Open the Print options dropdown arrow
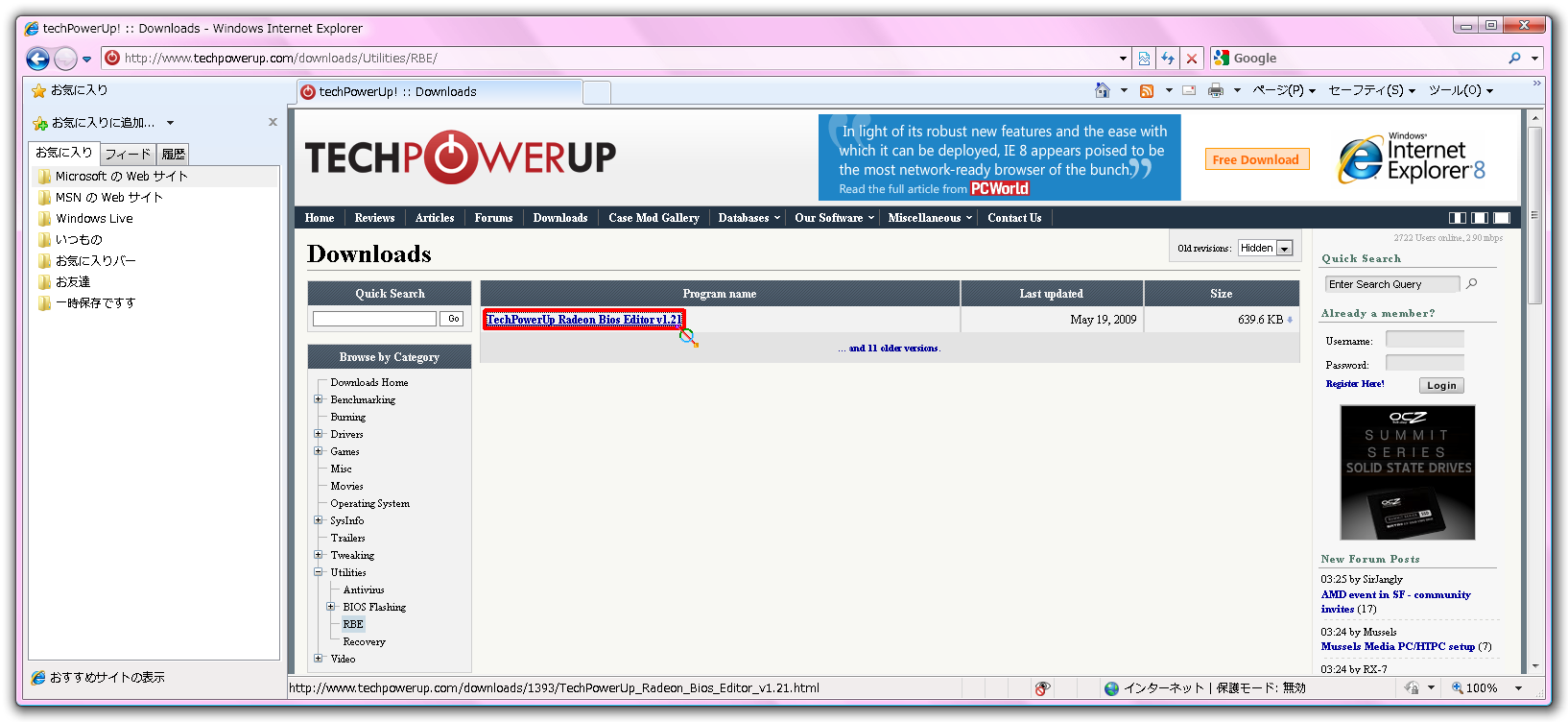The width and height of the screenshot is (1568, 722). (1237, 90)
